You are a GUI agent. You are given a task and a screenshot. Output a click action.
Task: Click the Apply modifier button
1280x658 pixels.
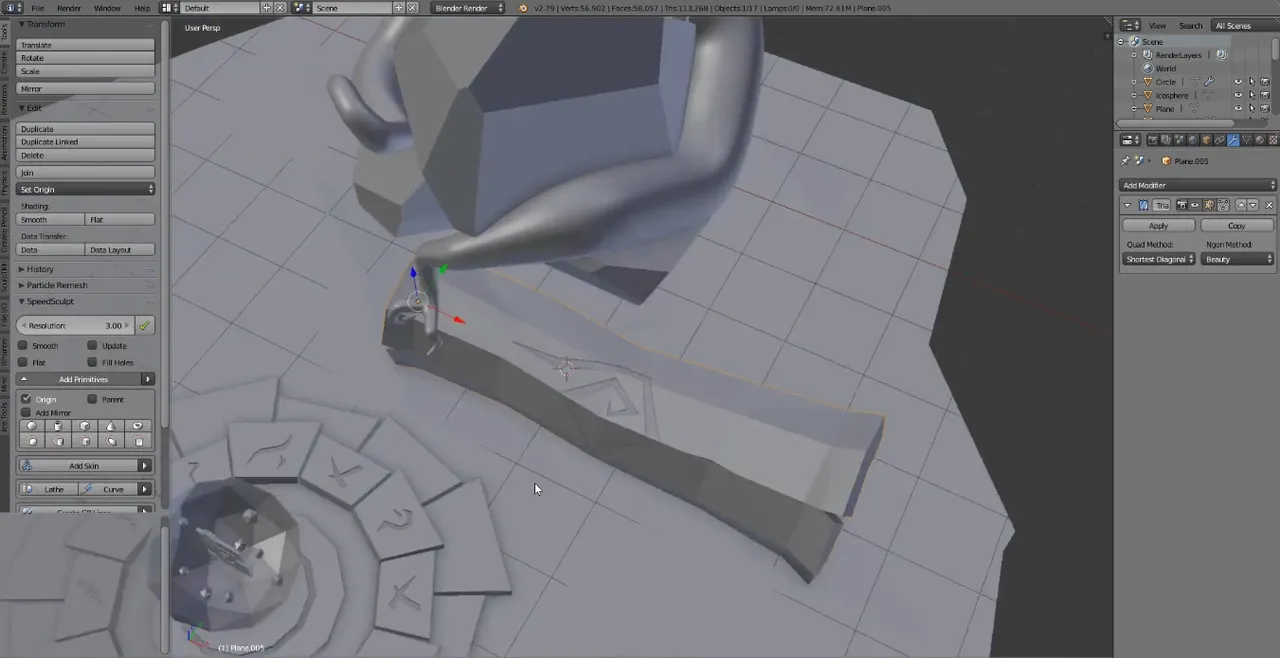pos(1159,226)
